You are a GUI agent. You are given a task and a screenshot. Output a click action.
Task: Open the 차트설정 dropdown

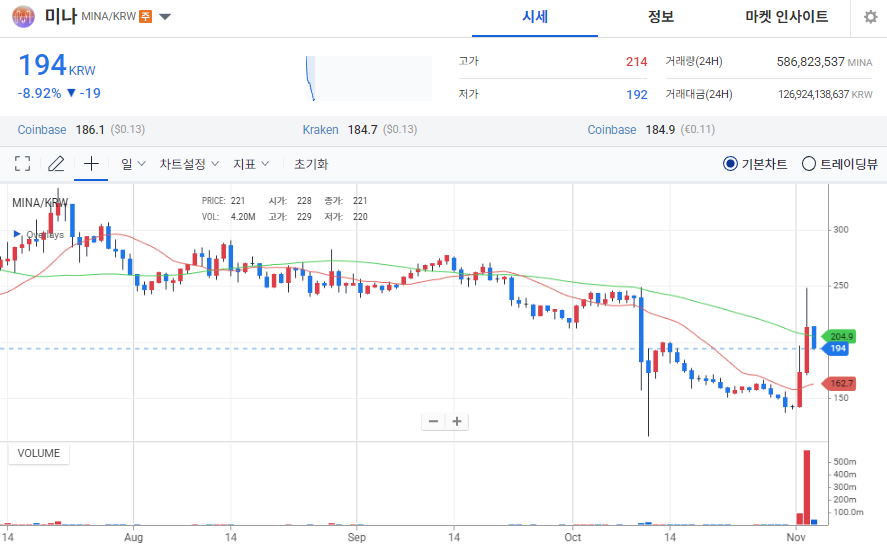[x=189, y=164]
